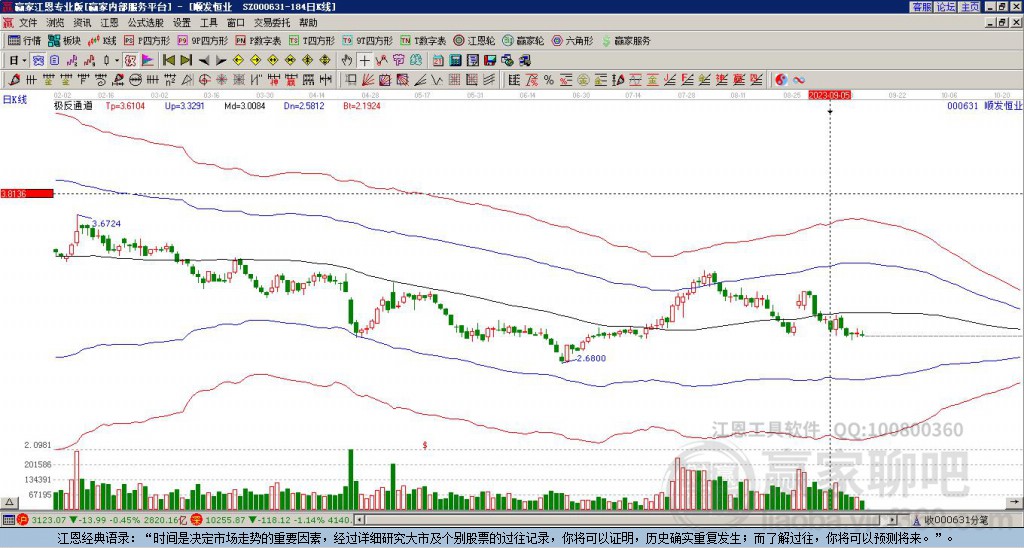Click the 日K线 chart label
Screen dimensions: 1024x548
(14, 99)
